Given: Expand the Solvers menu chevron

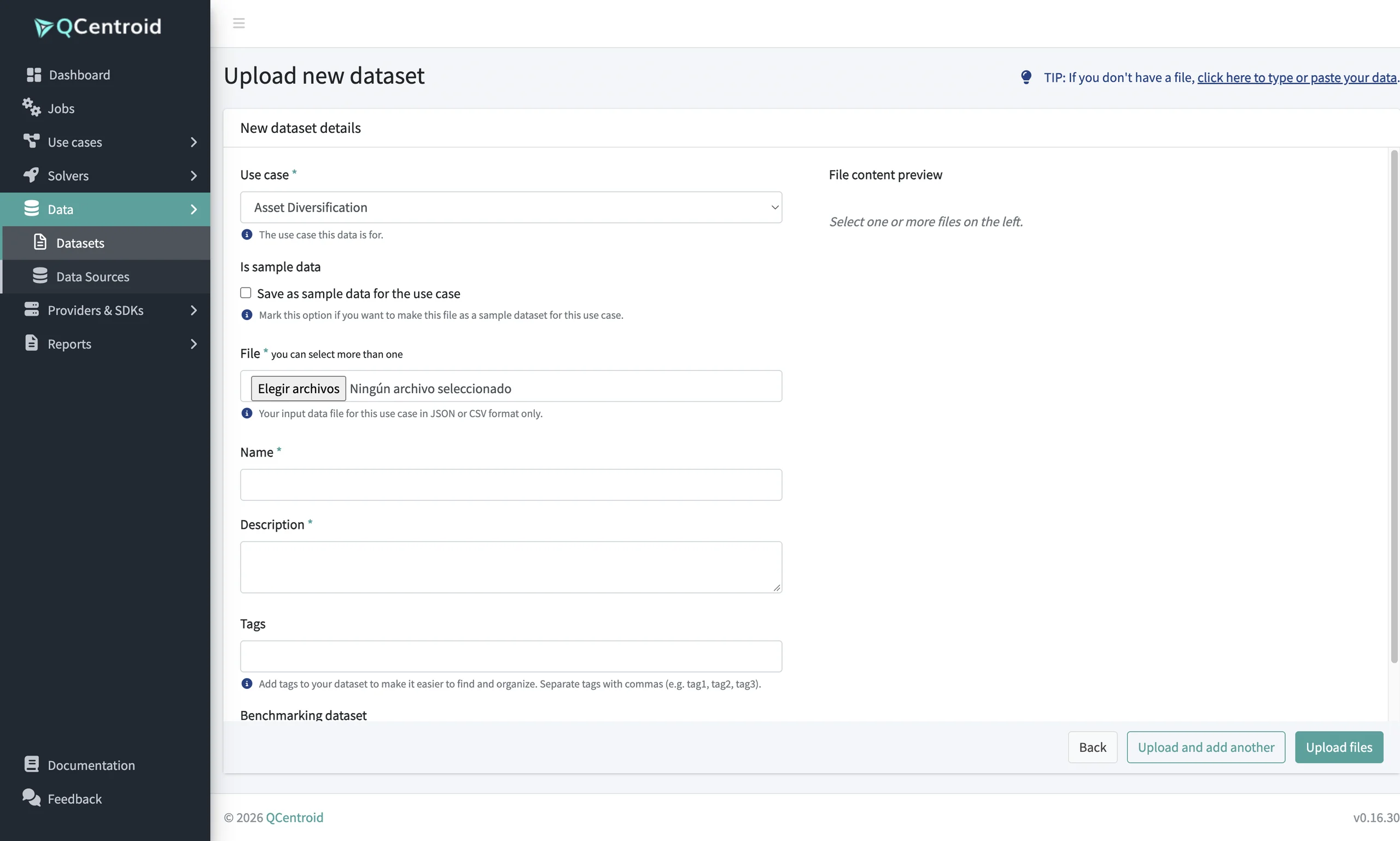Looking at the screenshot, I should click(193, 176).
